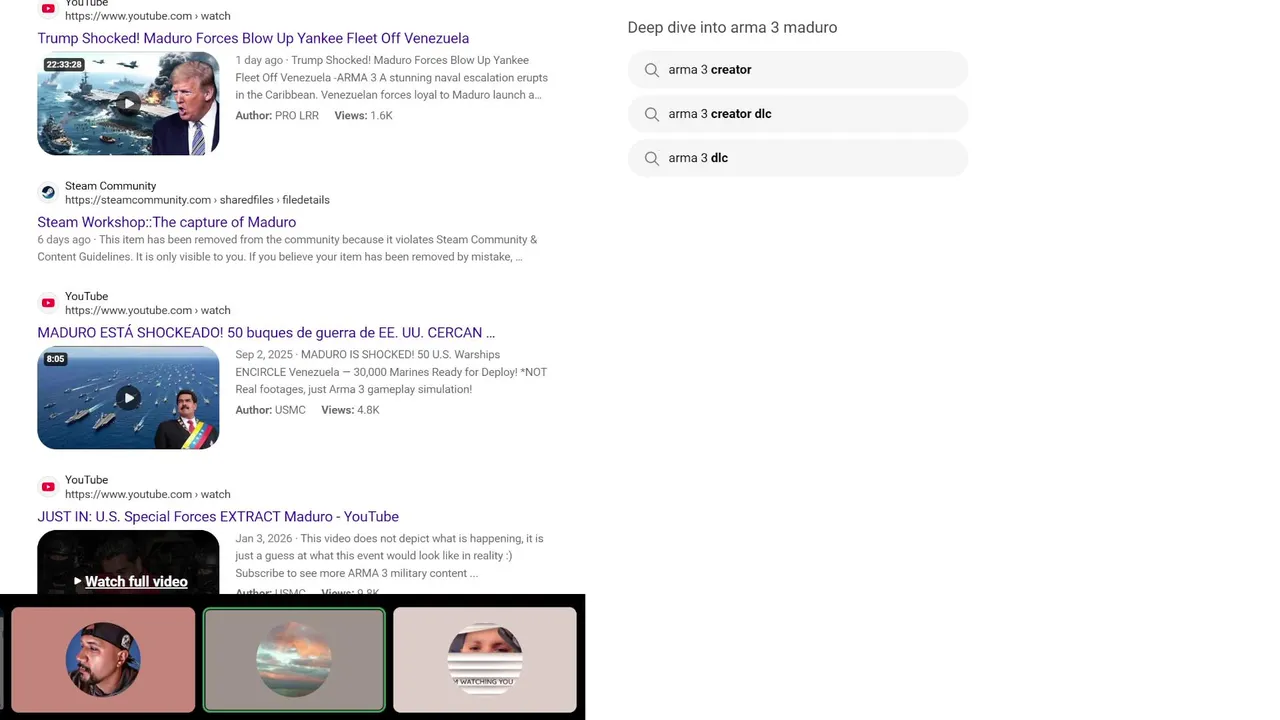Open the "JUST IN: U.S. Special Forces EXTRACT Maduro" link
Image resolution: width=1280 pixels, height=720 pixels.
218,516
